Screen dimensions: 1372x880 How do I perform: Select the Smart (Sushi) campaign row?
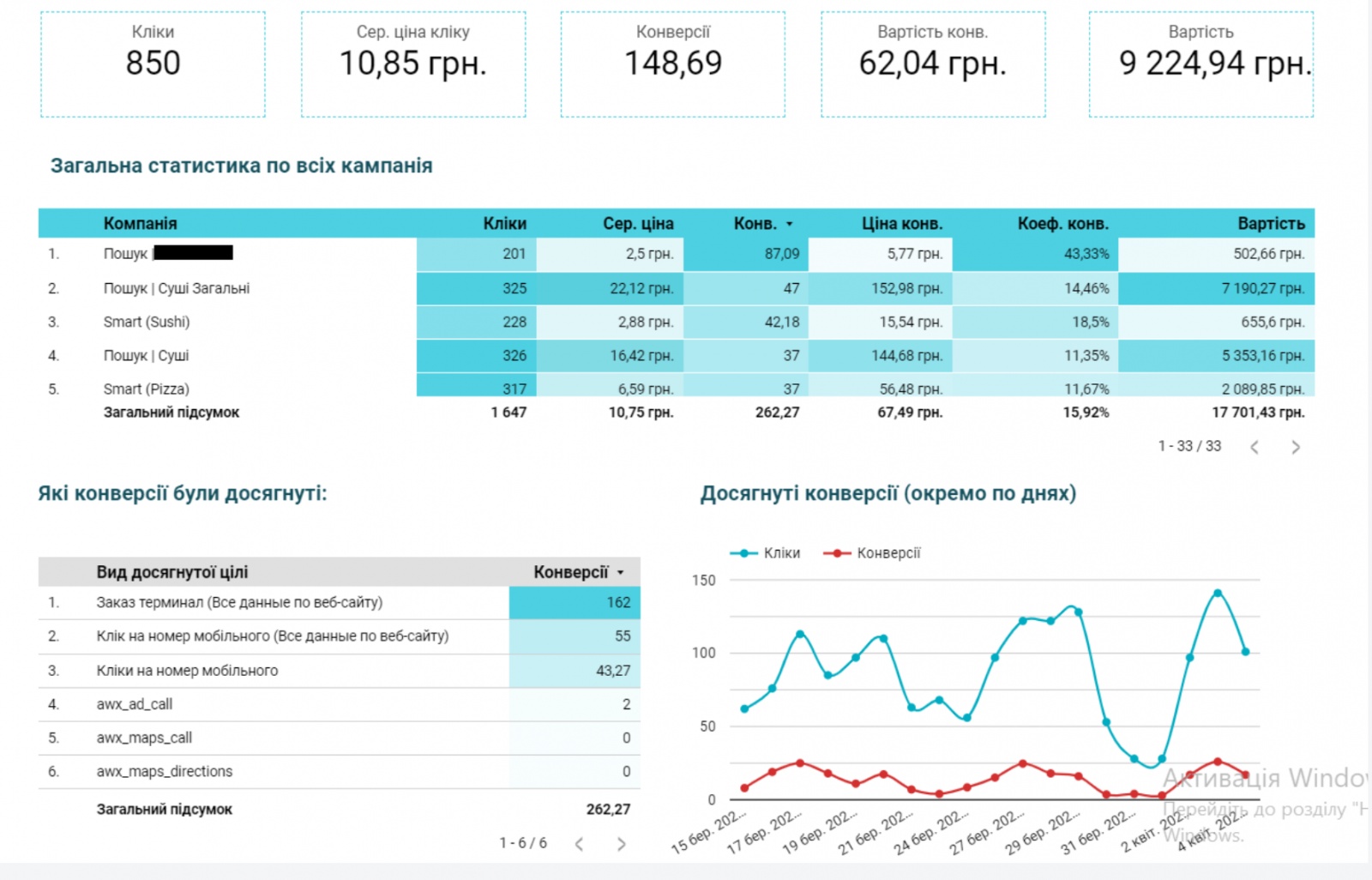point(147,322)
